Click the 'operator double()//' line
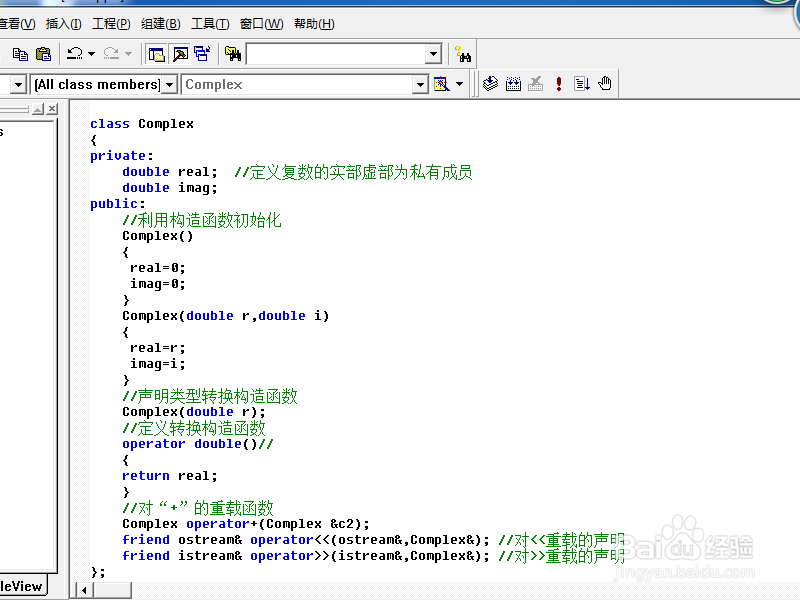This screenshot has height=600, width=800. [198, 444]
